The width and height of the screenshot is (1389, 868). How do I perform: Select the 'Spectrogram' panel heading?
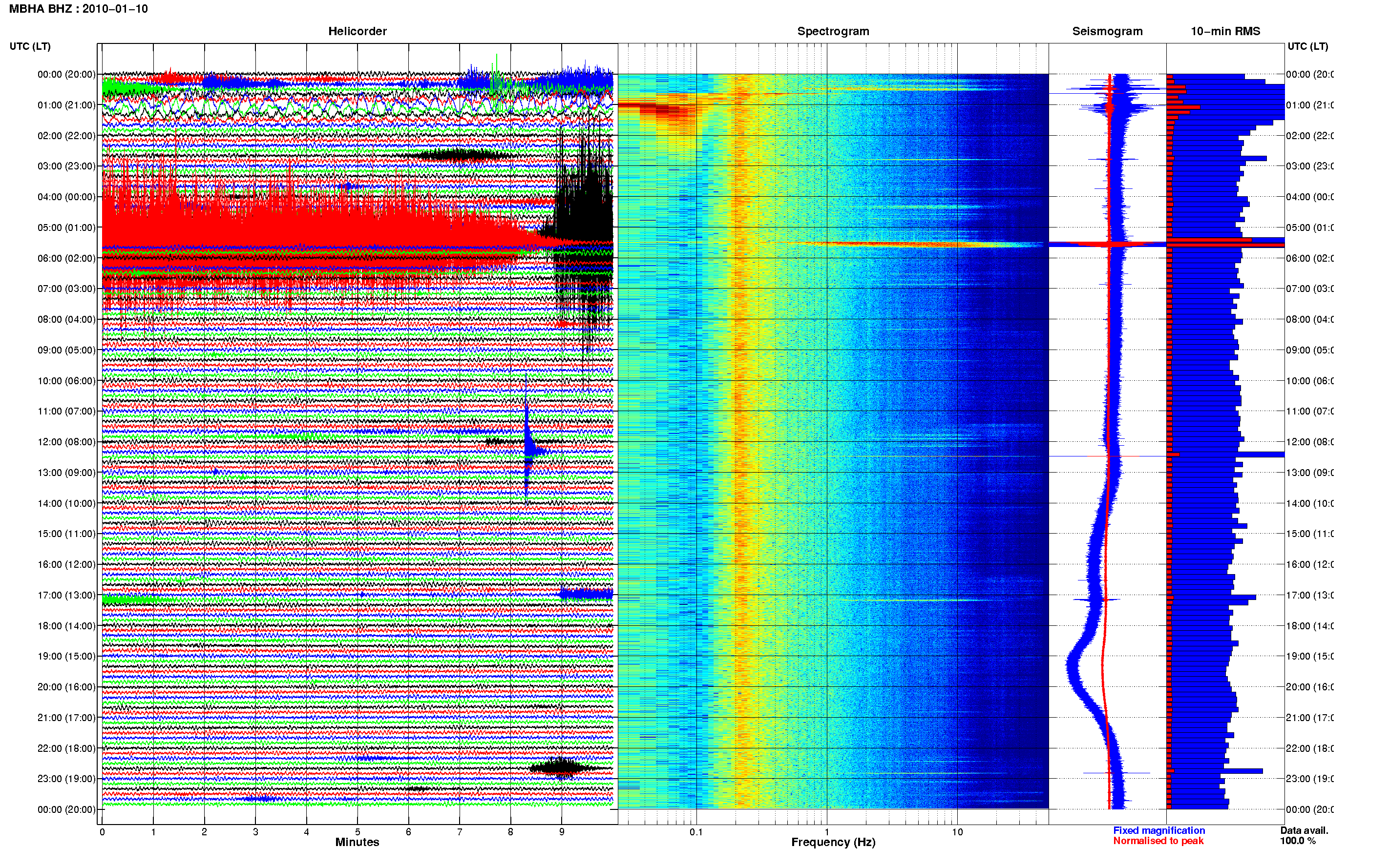(x=833, y=31)
